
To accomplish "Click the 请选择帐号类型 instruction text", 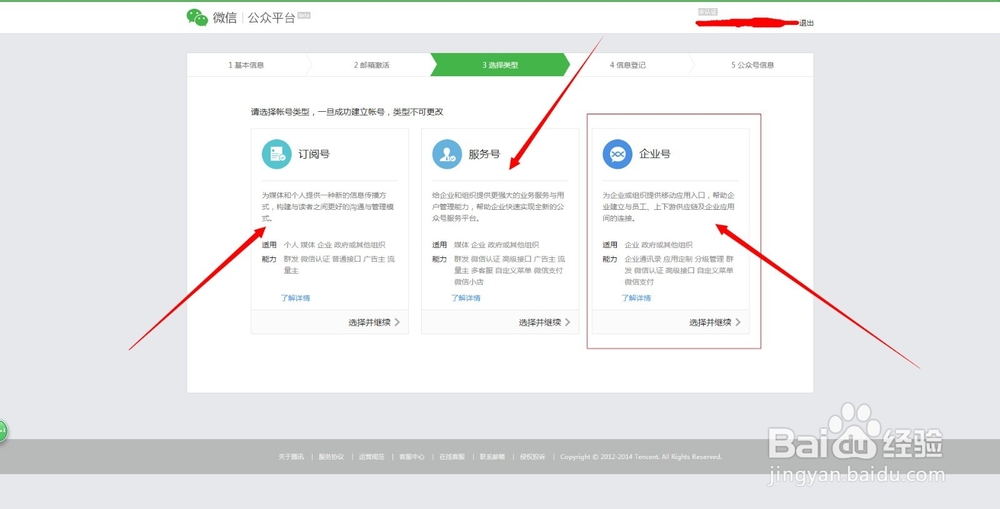I will point(346,112).
